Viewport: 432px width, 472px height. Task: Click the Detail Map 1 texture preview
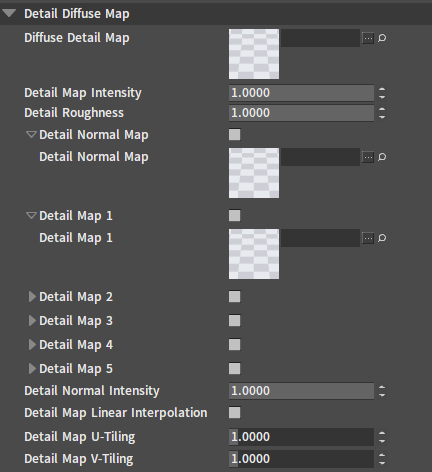(x=254, y=254)
